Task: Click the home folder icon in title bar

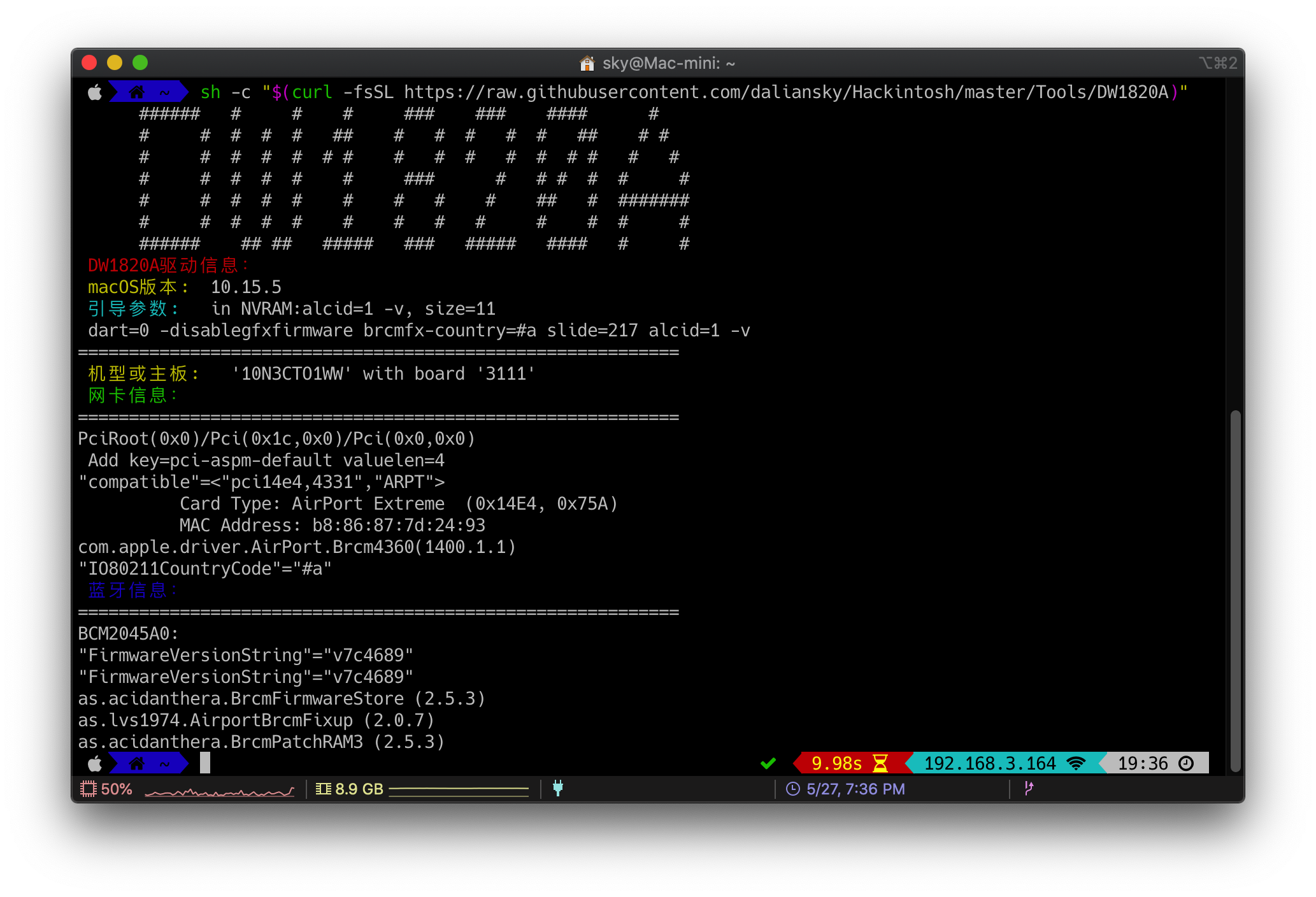Action: coord(587,63)
